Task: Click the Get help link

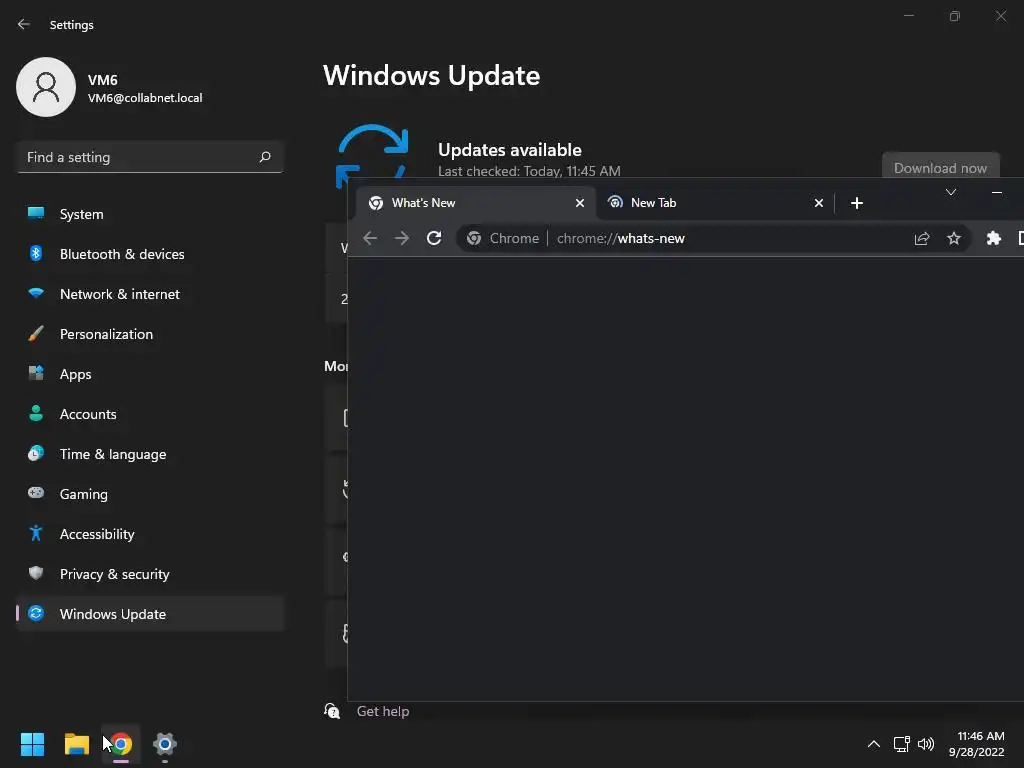Action: (383, 711)
